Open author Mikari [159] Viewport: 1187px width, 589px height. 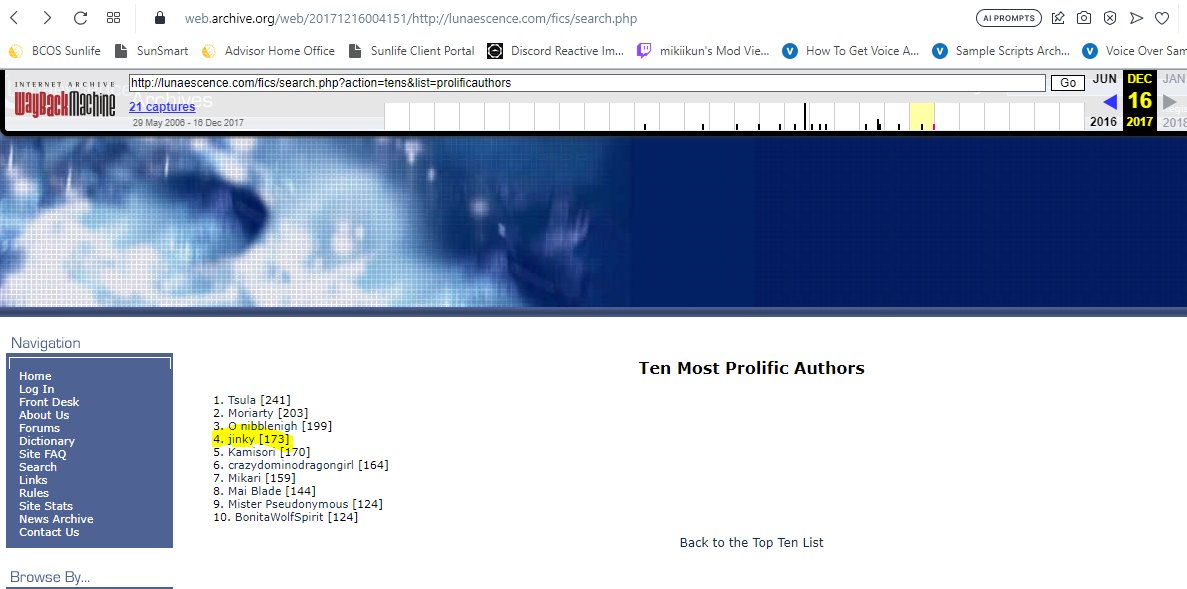(261, 478)
